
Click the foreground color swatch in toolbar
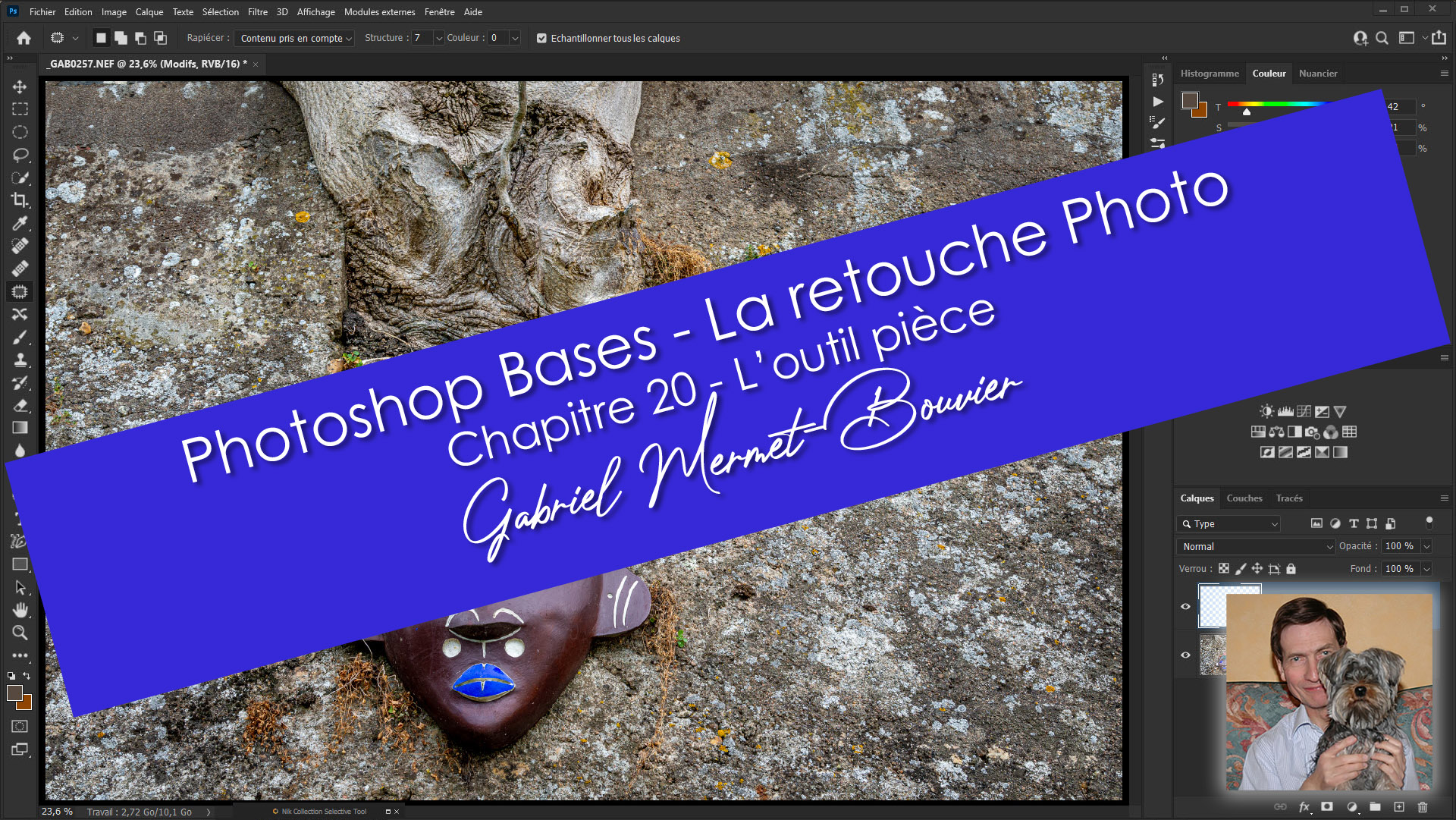14,693
